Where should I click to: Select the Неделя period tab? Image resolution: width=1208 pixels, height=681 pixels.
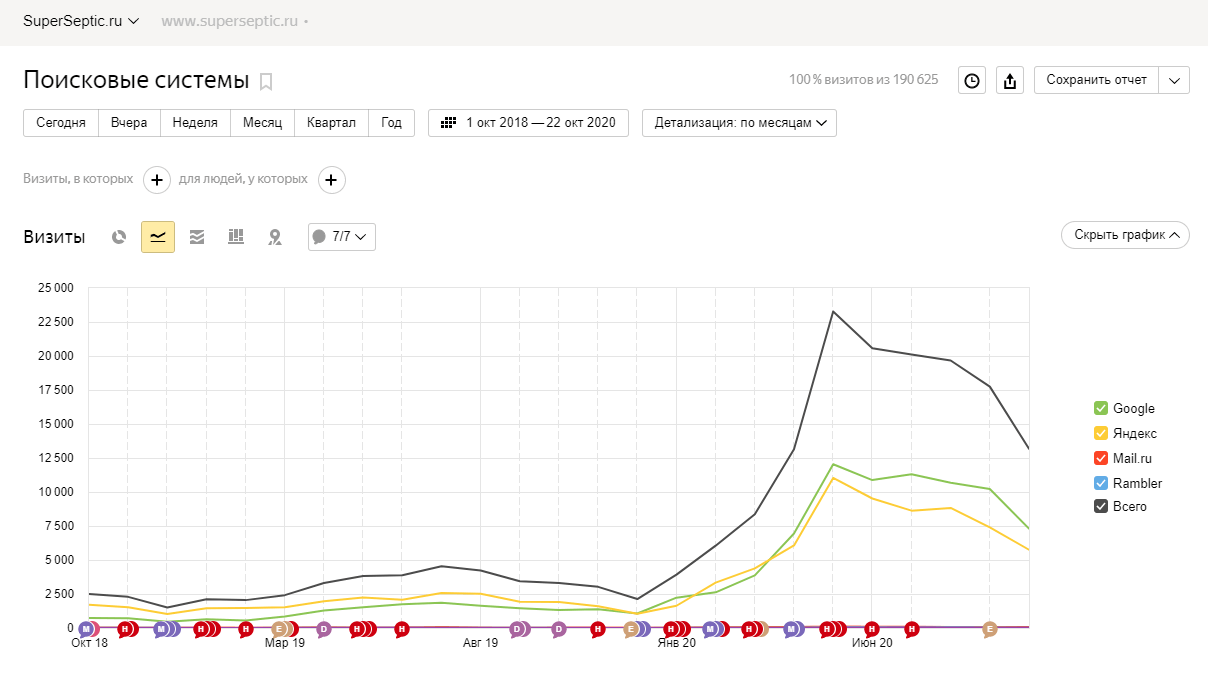195,123
